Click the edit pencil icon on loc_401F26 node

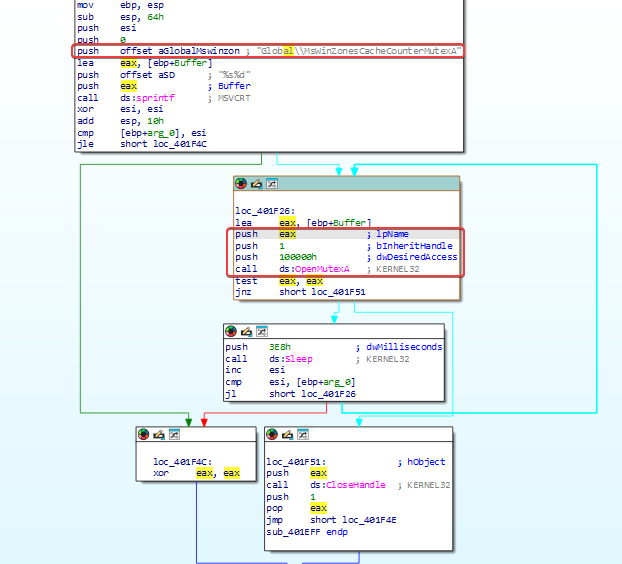click(256, 184)
